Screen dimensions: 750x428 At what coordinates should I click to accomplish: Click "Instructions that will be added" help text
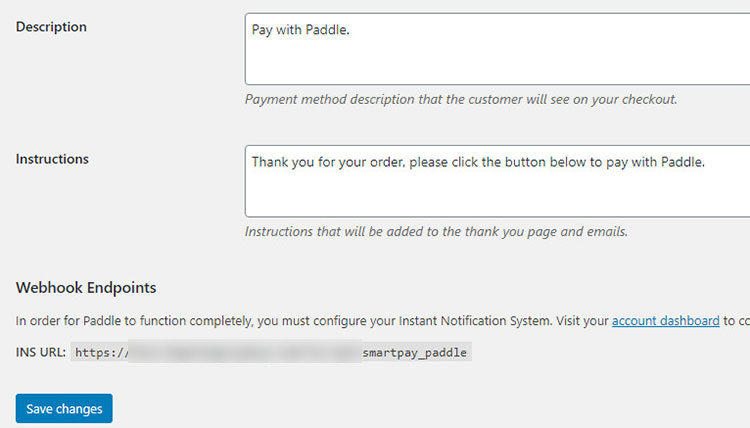point(339,232)
